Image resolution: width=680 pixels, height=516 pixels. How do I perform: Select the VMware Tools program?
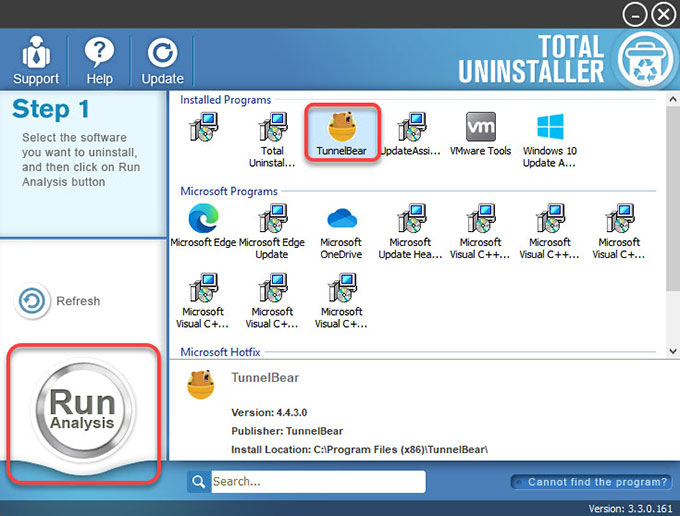tap(481, 134)
